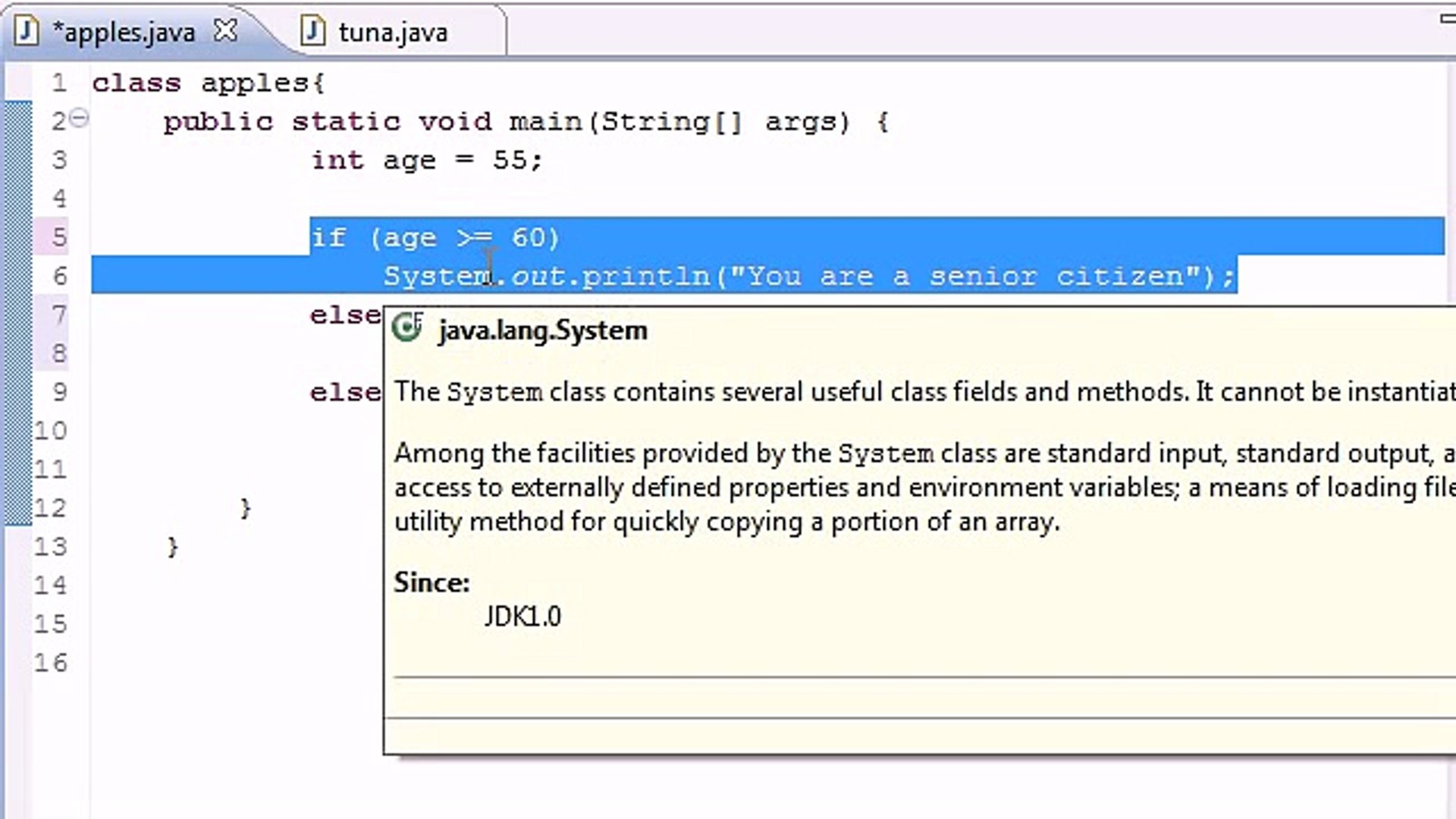The height and width of the screenshot is (819, 1456).
Task: Click the Java file icon on apples.java tab
Action: [27, 30]
